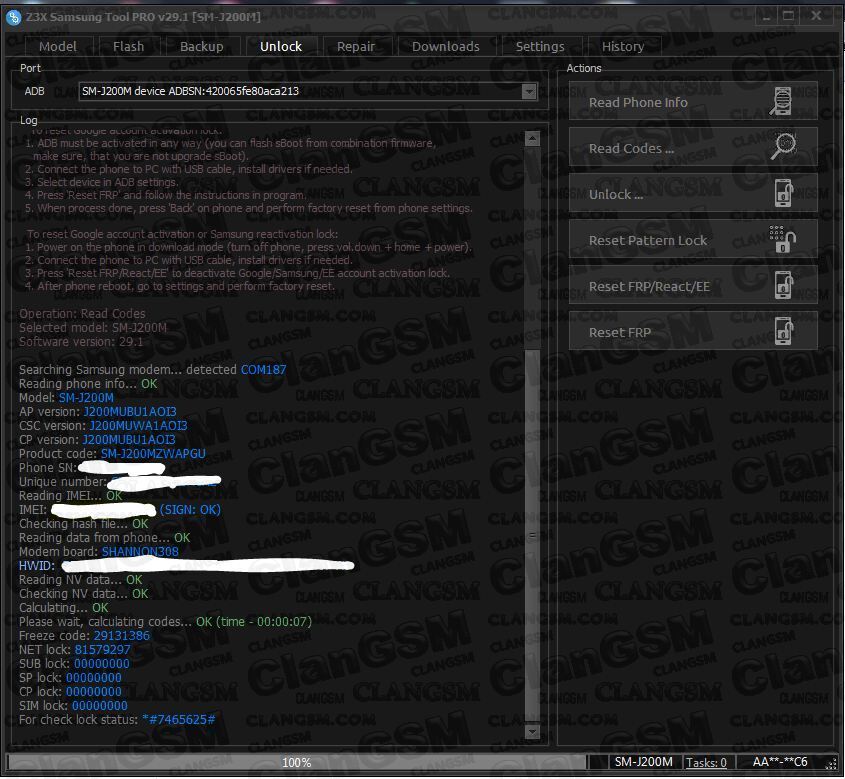Click the unlocked phone icon on Unlock
Screen dimensions: 845x779
click(x=784, y=193)
